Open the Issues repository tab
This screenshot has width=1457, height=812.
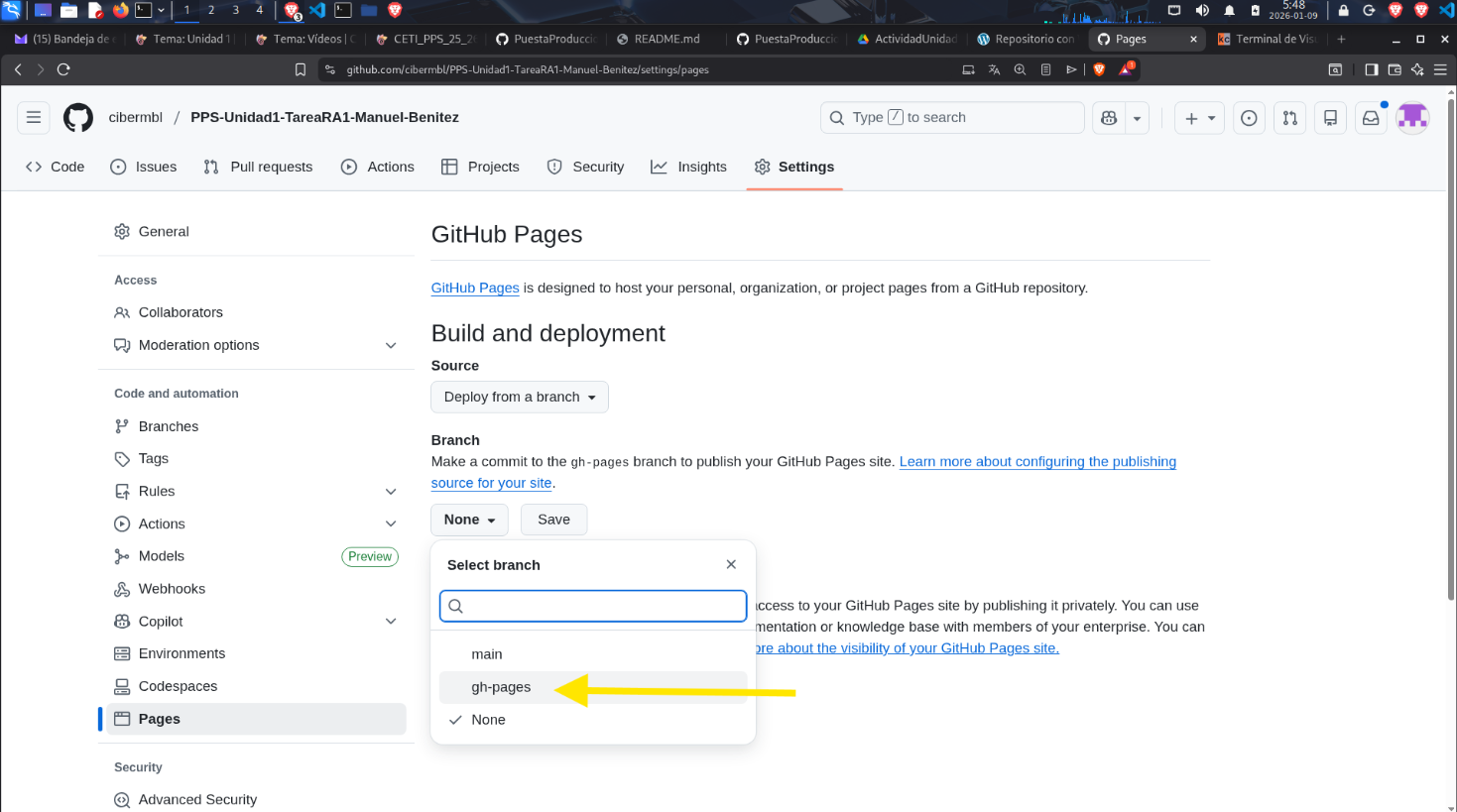tap(144, 167)
